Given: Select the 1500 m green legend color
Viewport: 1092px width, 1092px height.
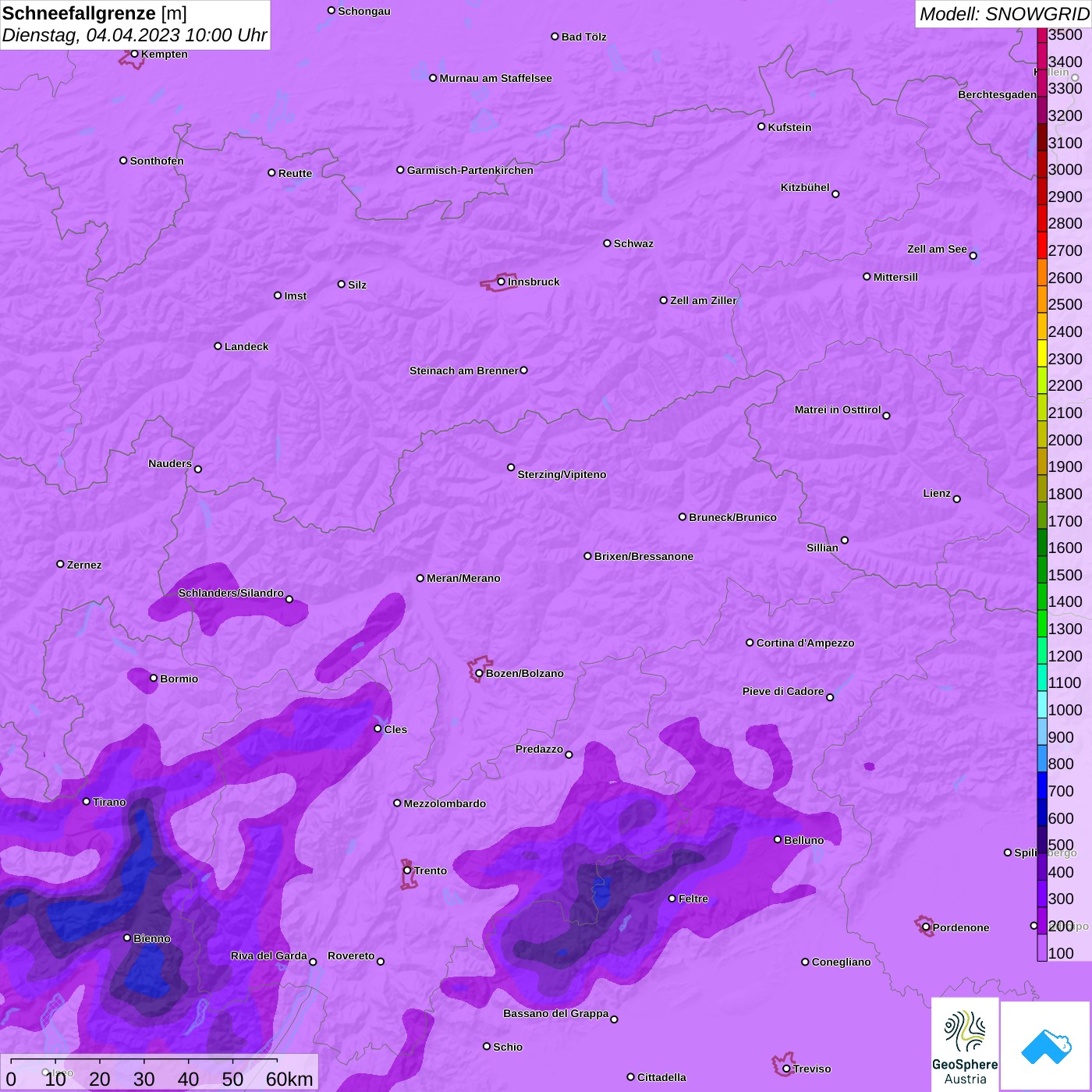Looking at the screenshot, I should [1042, 569].
